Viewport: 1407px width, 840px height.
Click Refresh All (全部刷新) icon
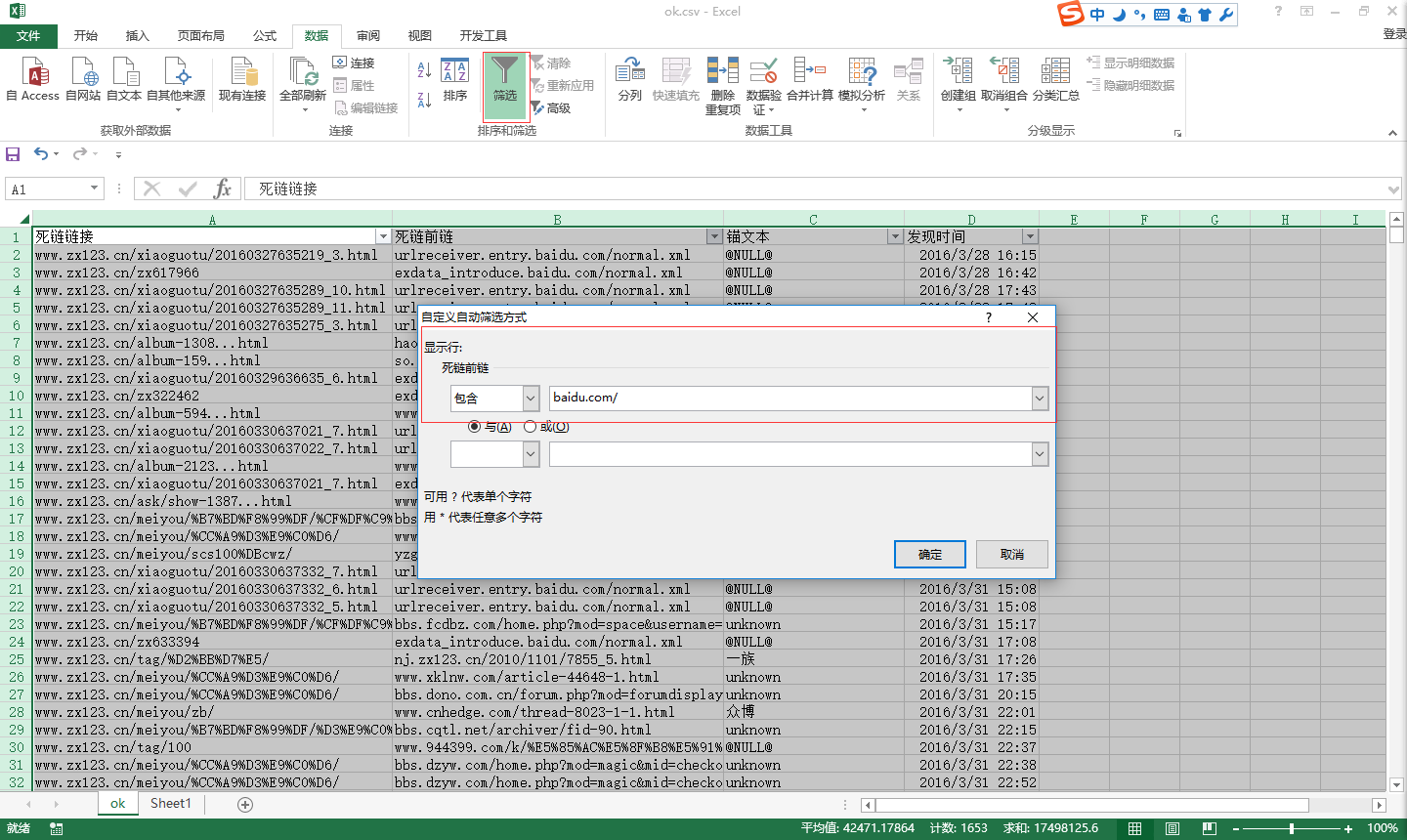tap(303, 78)
